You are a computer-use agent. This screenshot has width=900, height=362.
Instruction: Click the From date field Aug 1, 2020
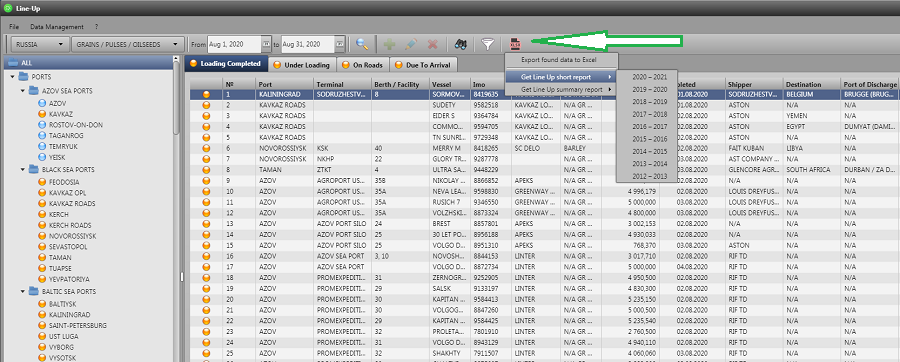point(234,44)
